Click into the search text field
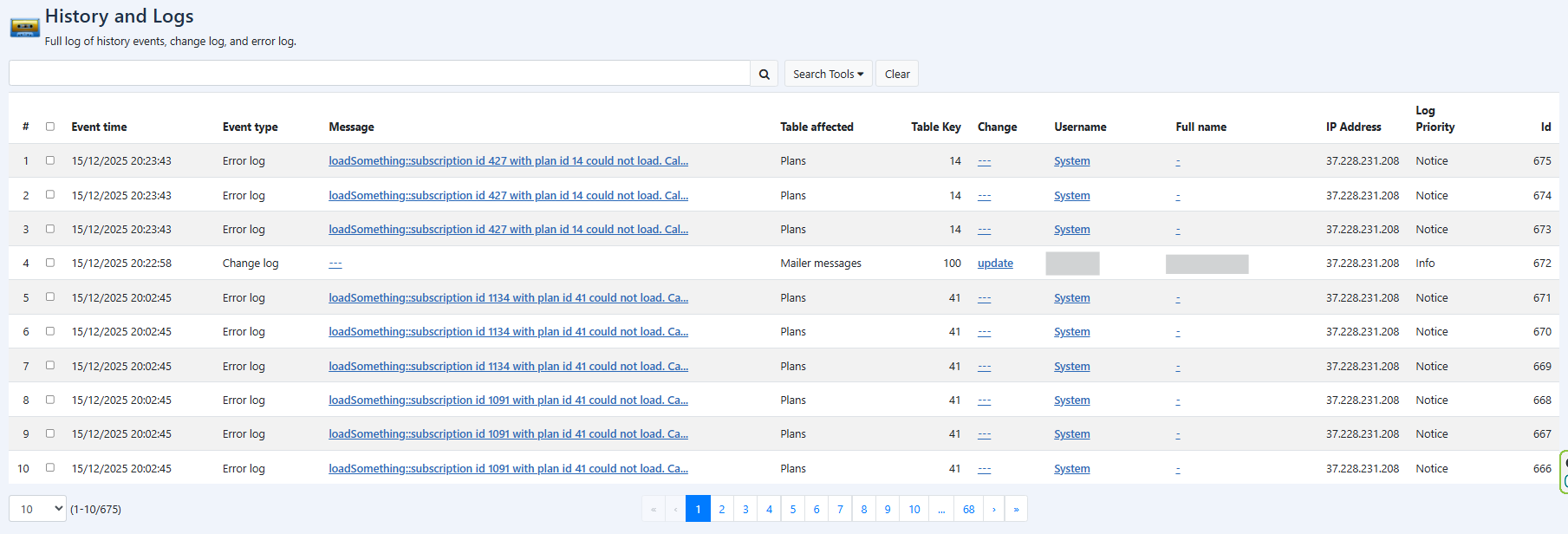This screenshot has width=1568, height=534. [x=379, y=74]
